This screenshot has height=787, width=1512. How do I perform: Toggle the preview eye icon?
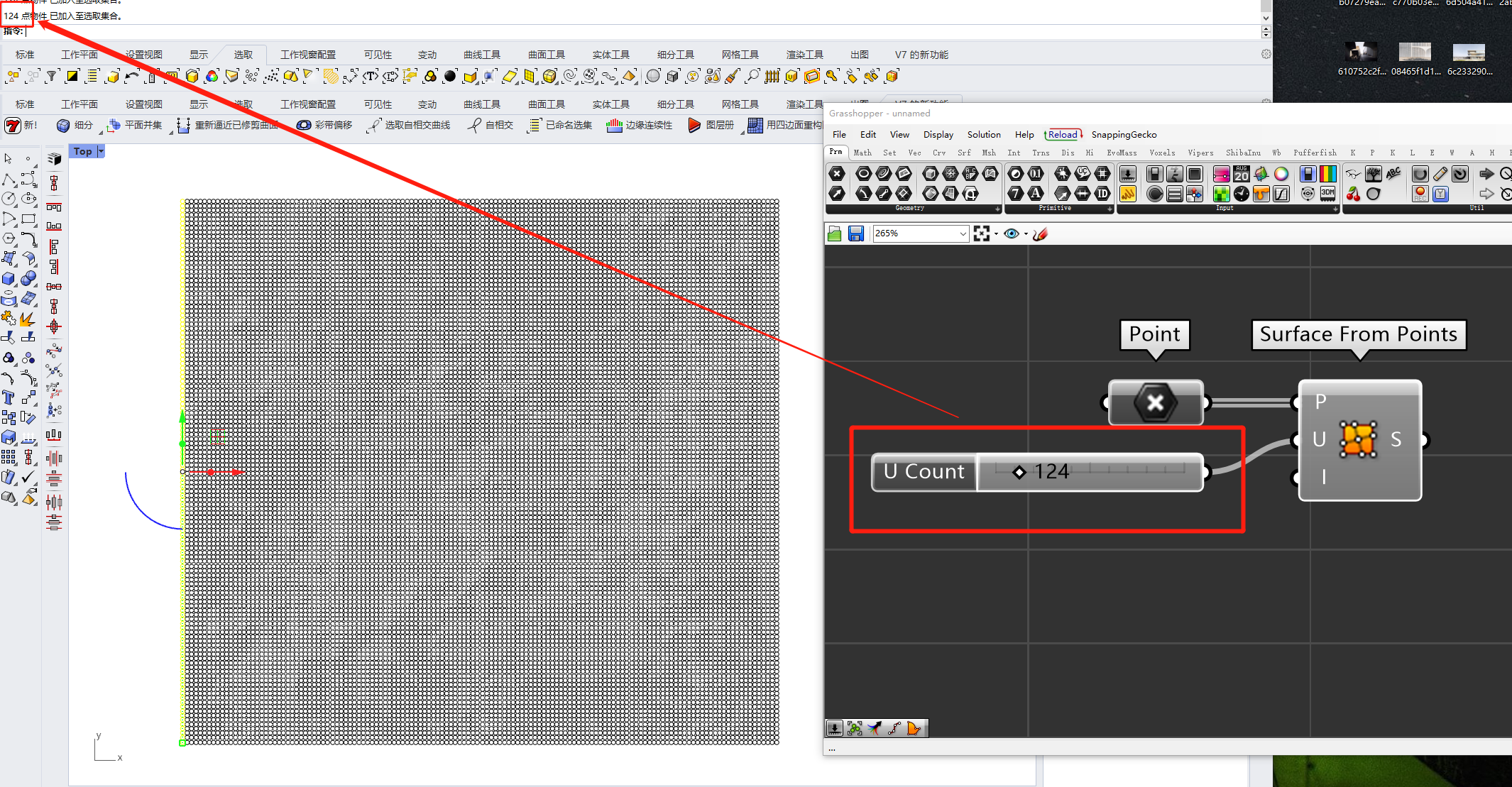pos(1012,233)
